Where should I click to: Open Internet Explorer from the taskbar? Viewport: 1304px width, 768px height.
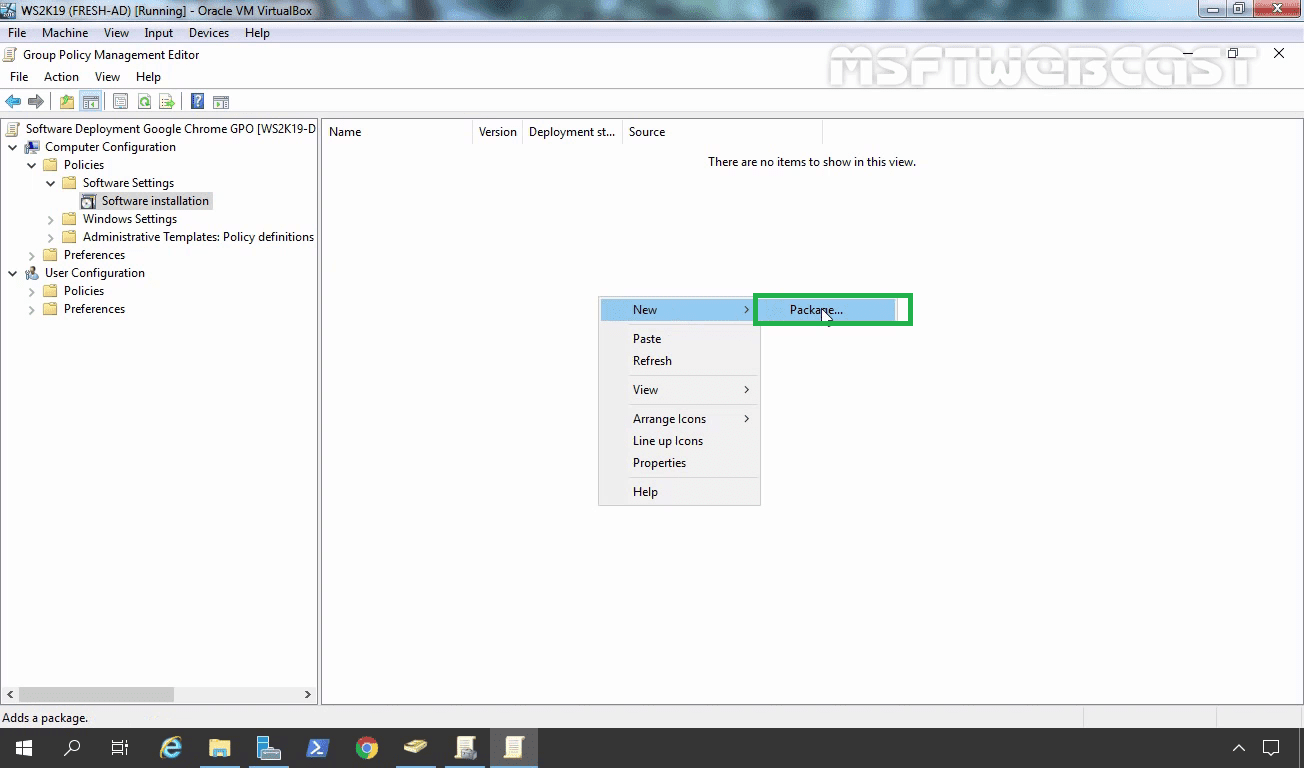click(171, 747)
